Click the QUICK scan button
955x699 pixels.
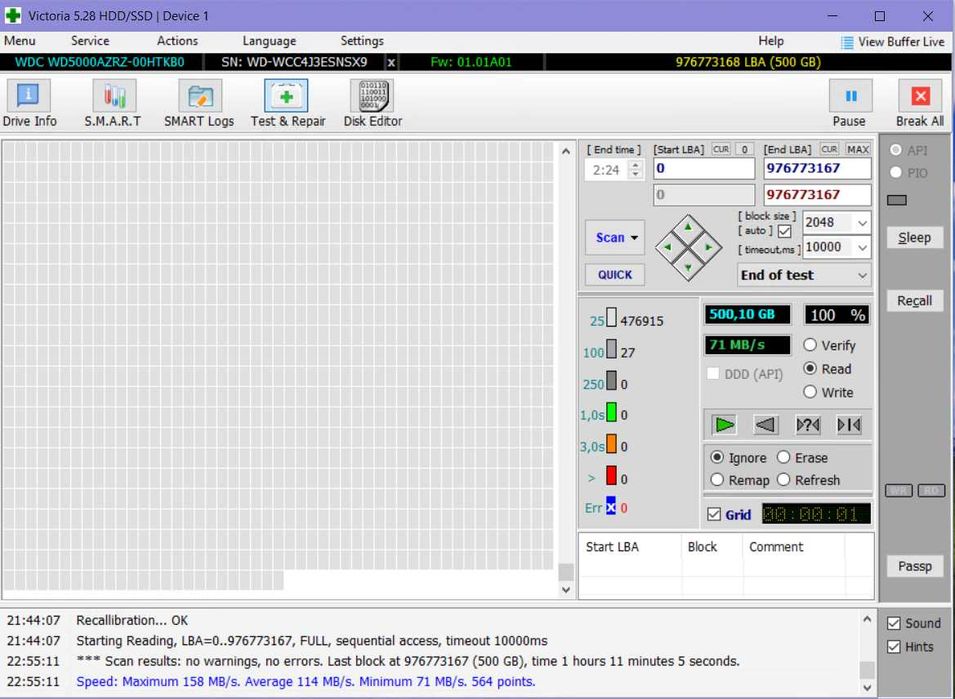614,275
